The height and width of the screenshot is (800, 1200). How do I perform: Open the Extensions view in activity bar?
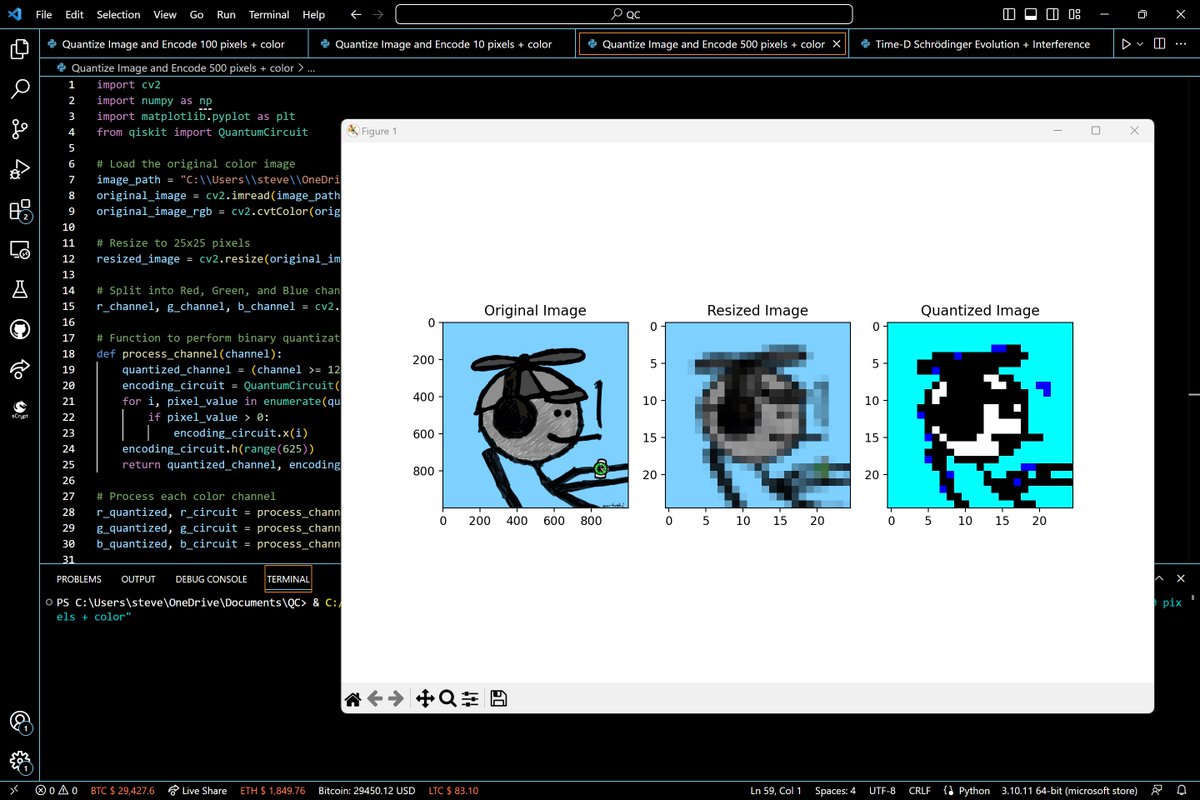[19, 210]
